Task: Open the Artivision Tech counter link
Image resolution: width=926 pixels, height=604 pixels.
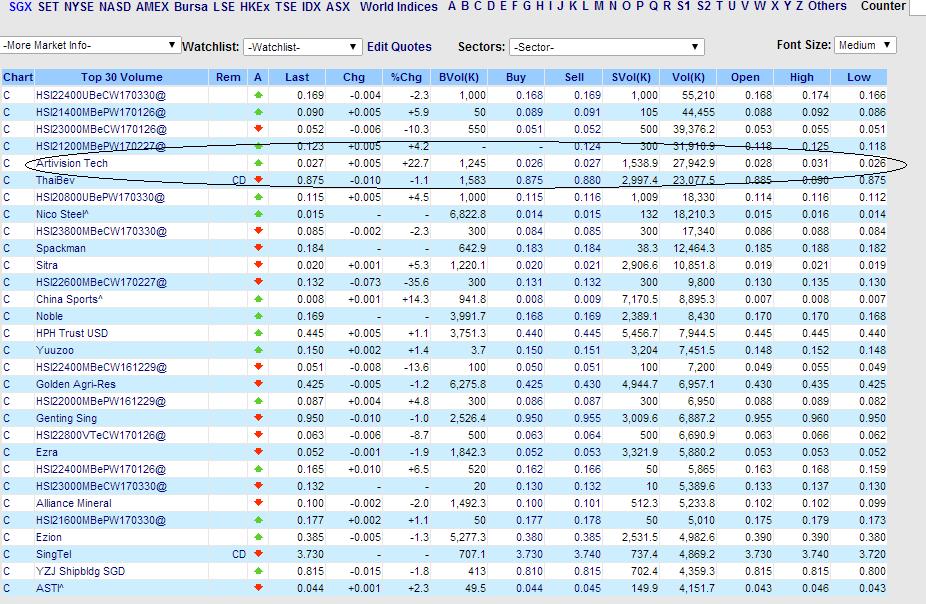Action: tap(72, 163)
